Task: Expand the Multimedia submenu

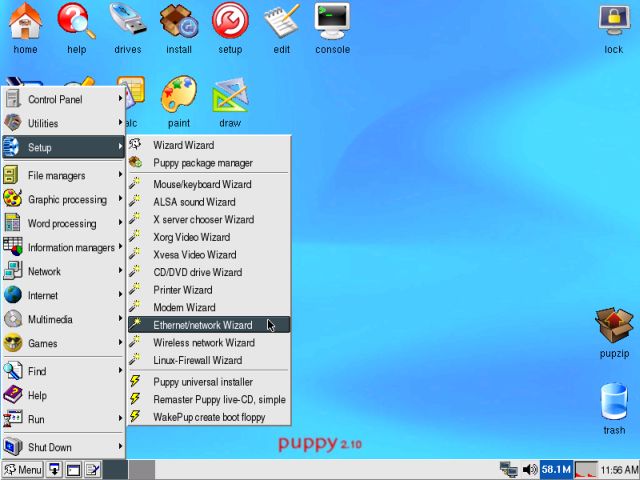Action: [x=63, y=320]
